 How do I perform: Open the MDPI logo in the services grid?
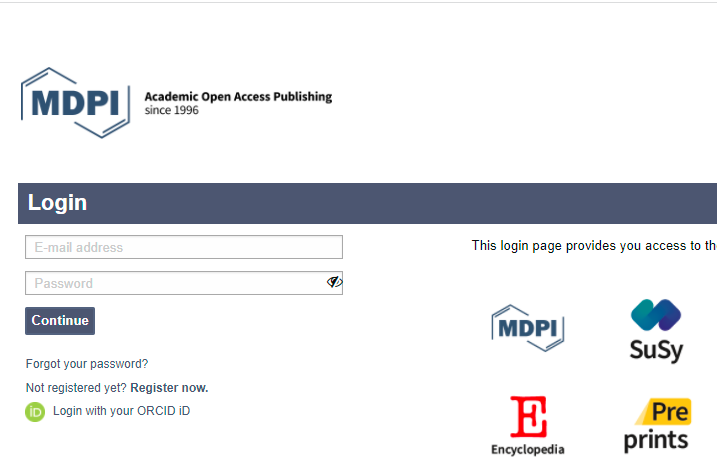(x=527, y=328)
